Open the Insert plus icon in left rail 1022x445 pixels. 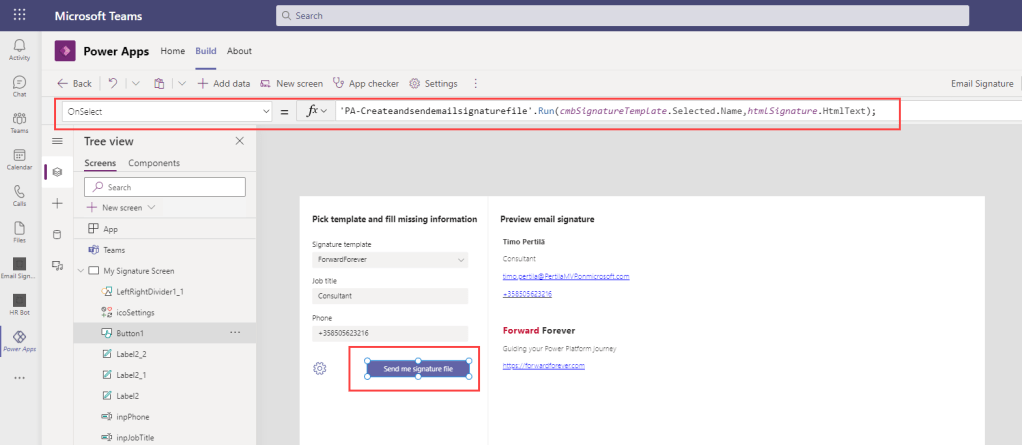[x=56, y=203]
